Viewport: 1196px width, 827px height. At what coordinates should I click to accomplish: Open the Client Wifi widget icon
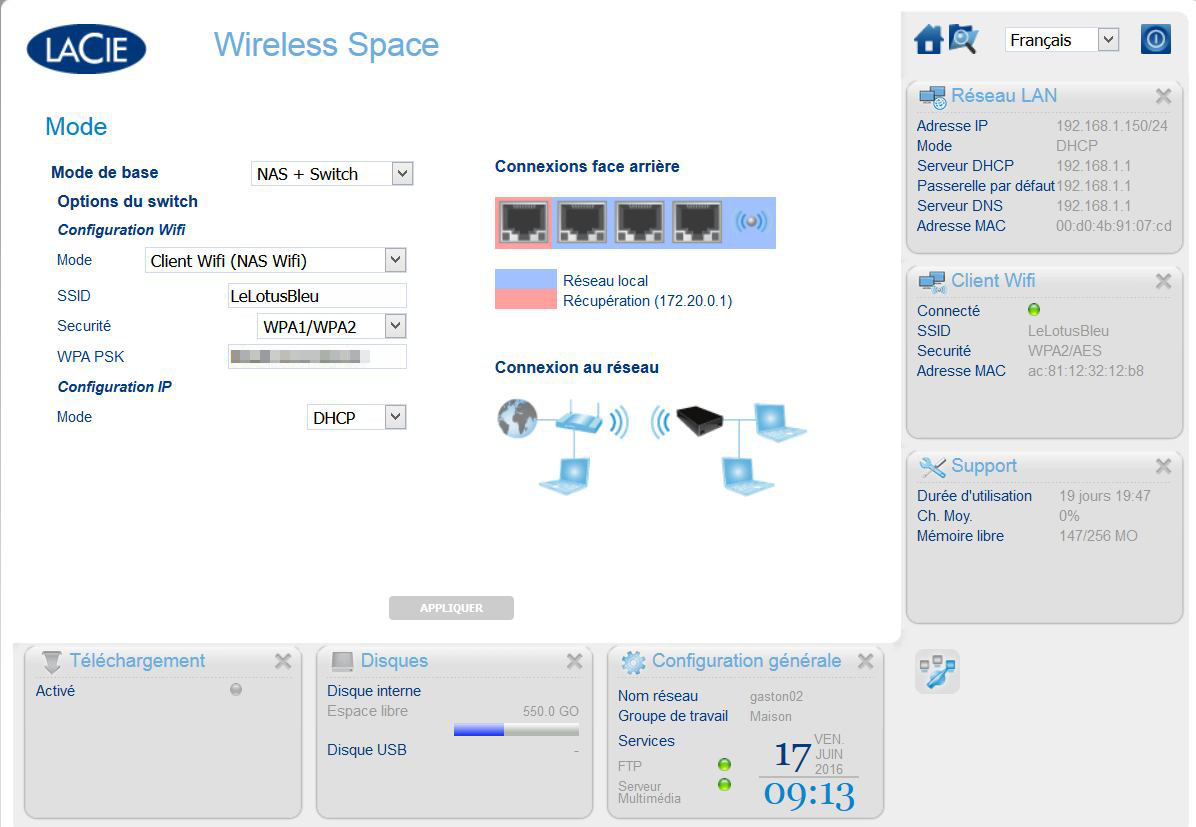click(x=932, y=282)
